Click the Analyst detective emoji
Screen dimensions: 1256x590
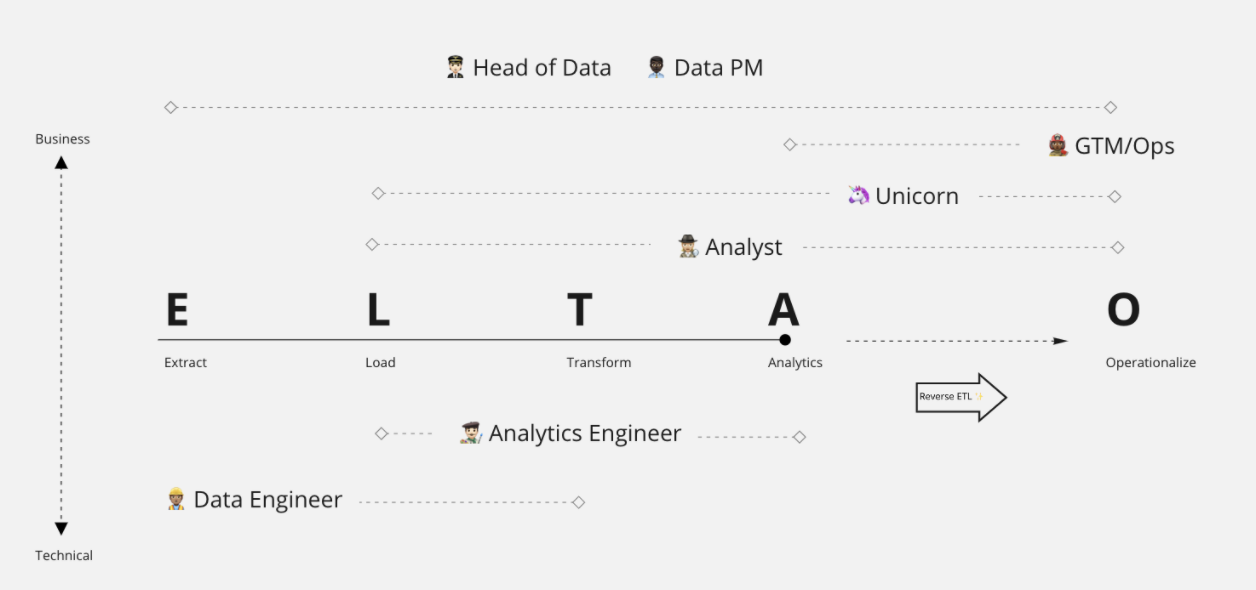pyautogui.click(x=688, y=247)
